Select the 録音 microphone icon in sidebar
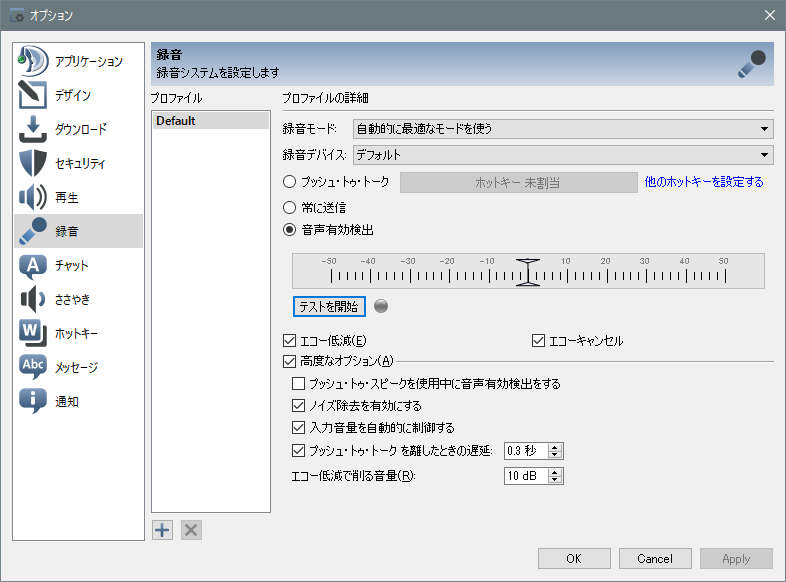786x582 pixels. (x=33, y=231)
